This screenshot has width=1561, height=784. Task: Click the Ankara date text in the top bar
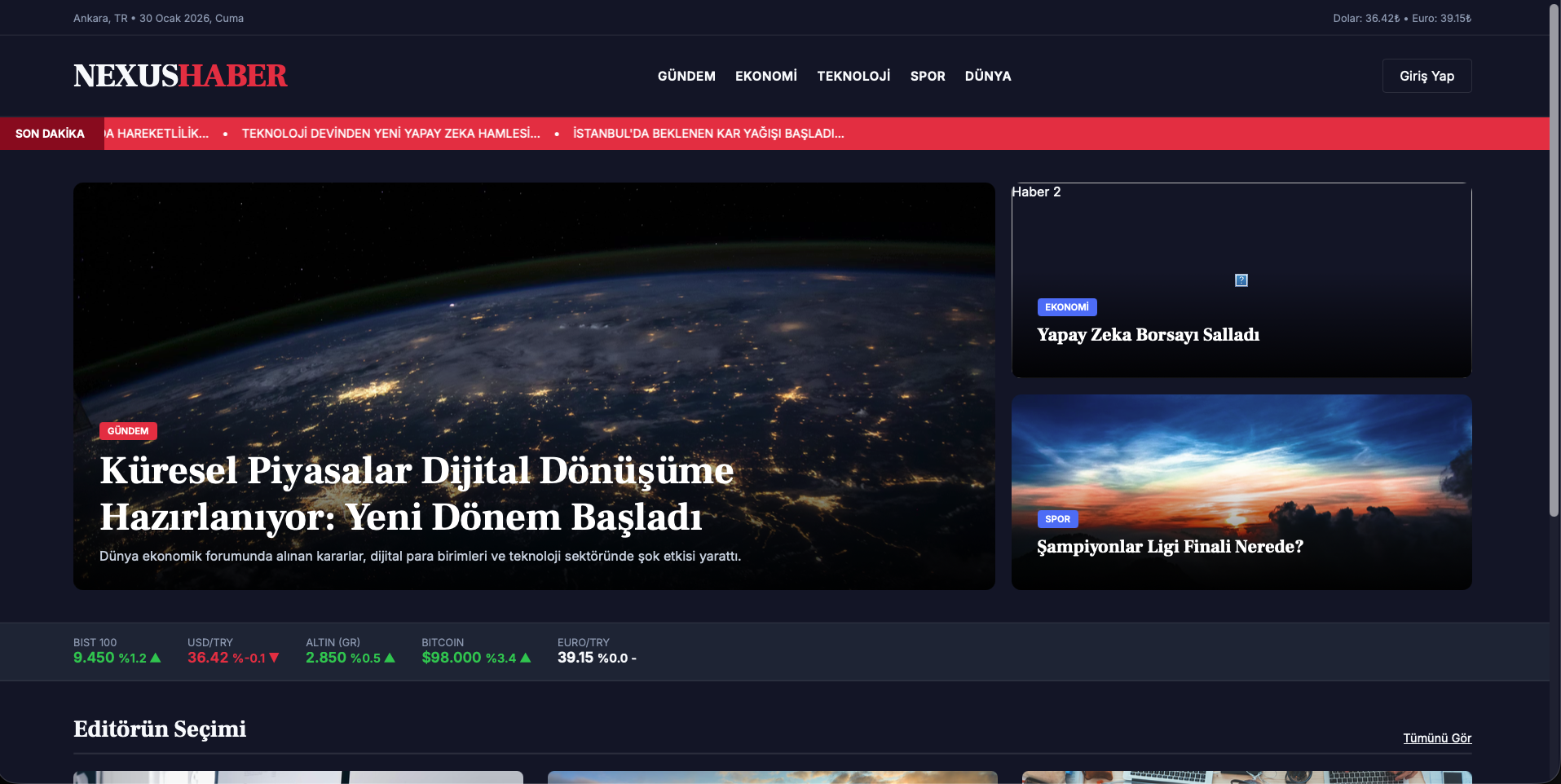(158, 18)
